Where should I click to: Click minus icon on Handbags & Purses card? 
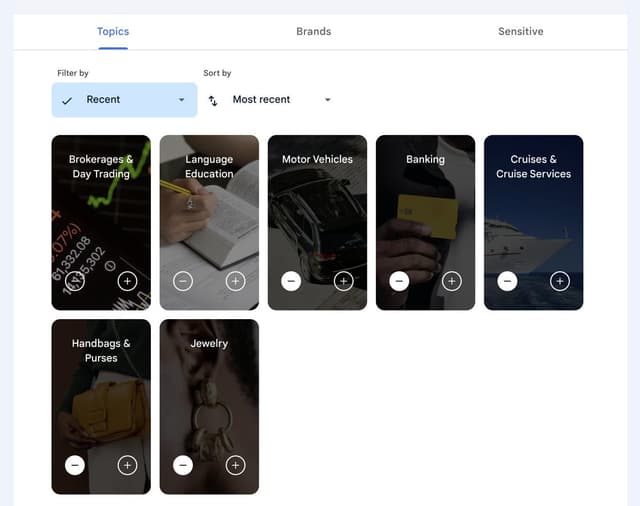point(75,465)
